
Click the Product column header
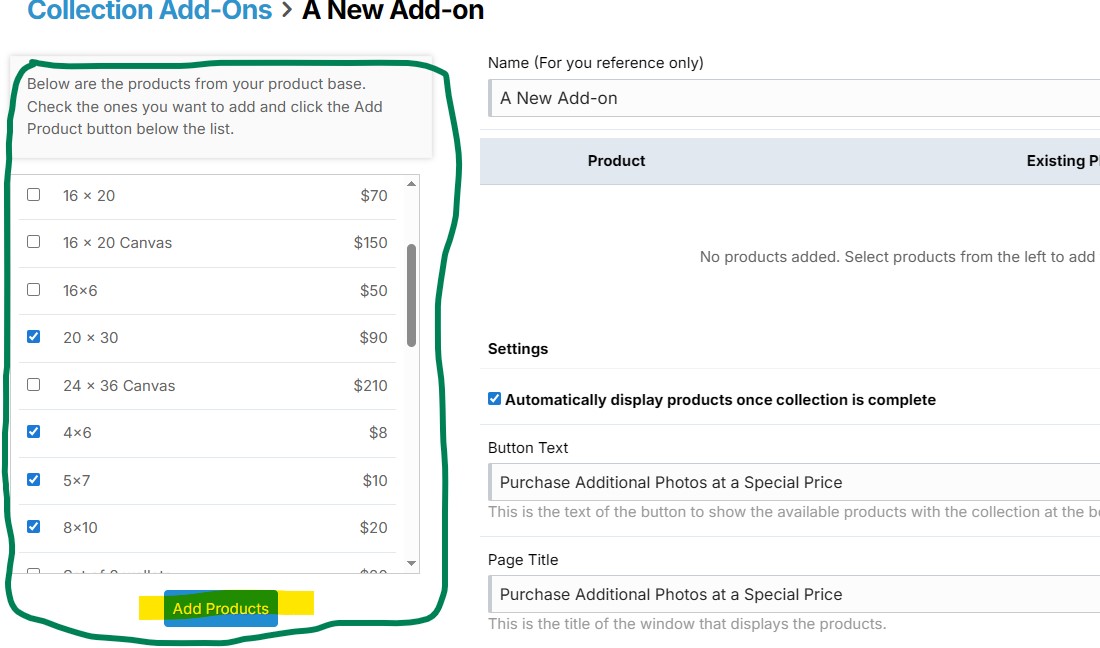(616, 161)
